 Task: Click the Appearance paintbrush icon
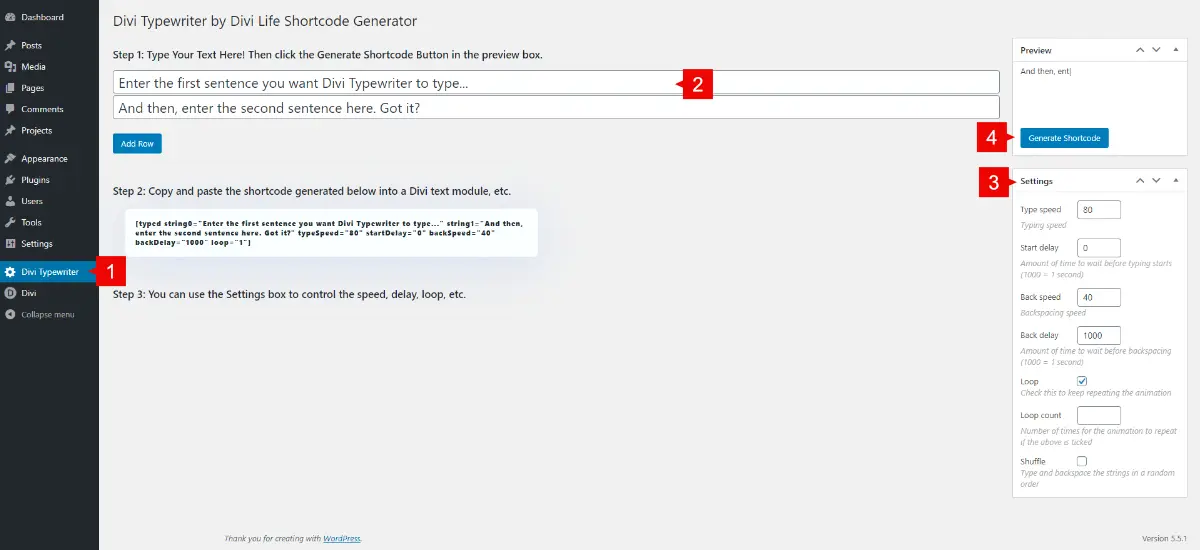click(x=10, y=159)
